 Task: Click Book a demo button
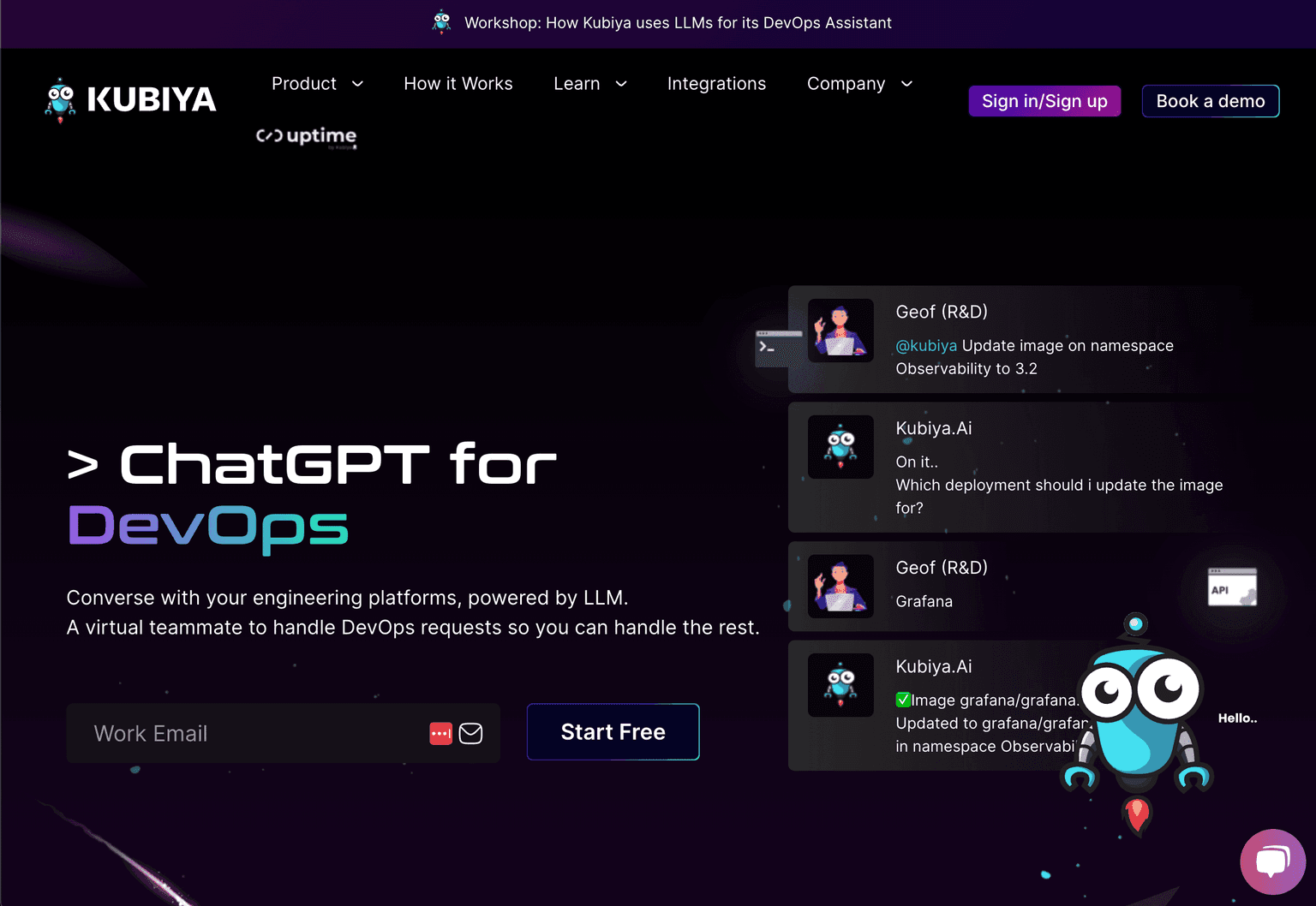point(1211,101)
